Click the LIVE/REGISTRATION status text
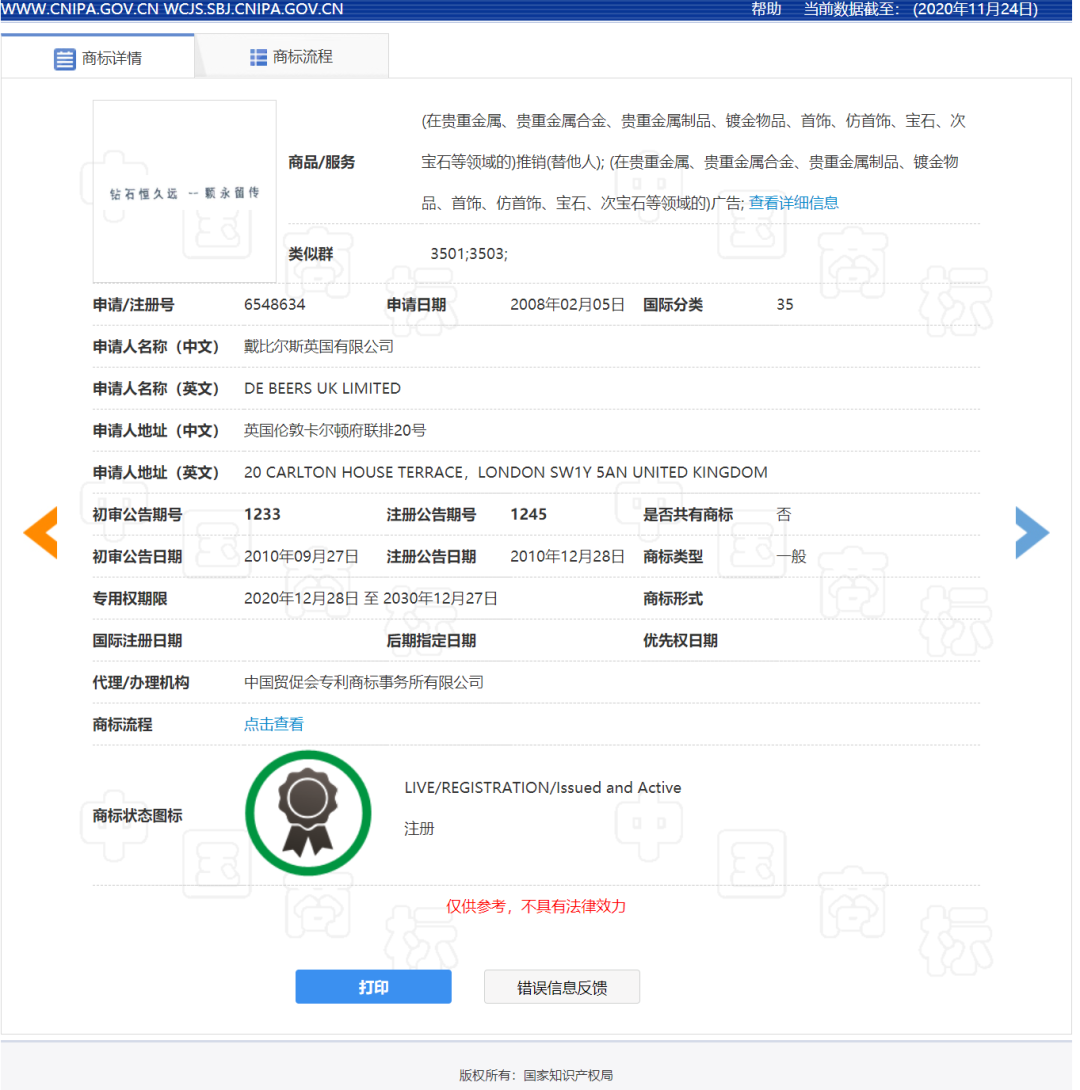The height and width of the screenshot is (1090, 1080). coord(543,787)
